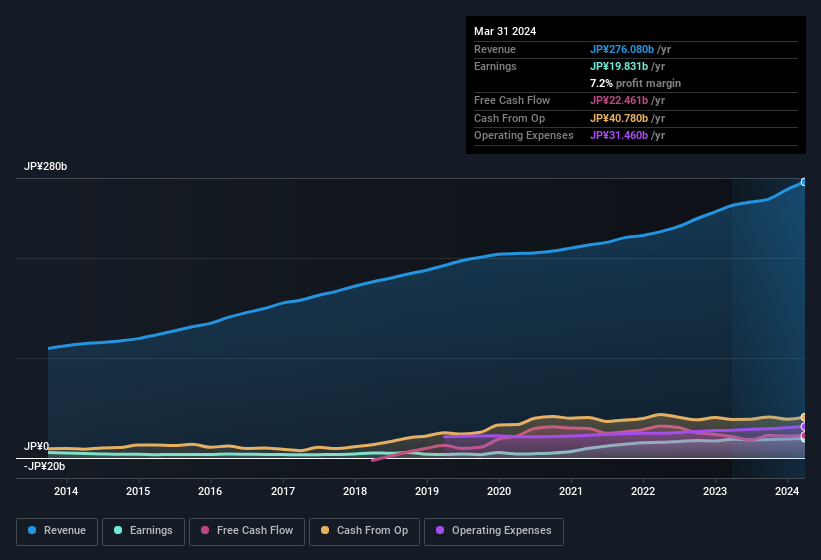Click the Cash From Op legend button
The height and width of the screenshot is (560, 821).
tap(363, 531)
